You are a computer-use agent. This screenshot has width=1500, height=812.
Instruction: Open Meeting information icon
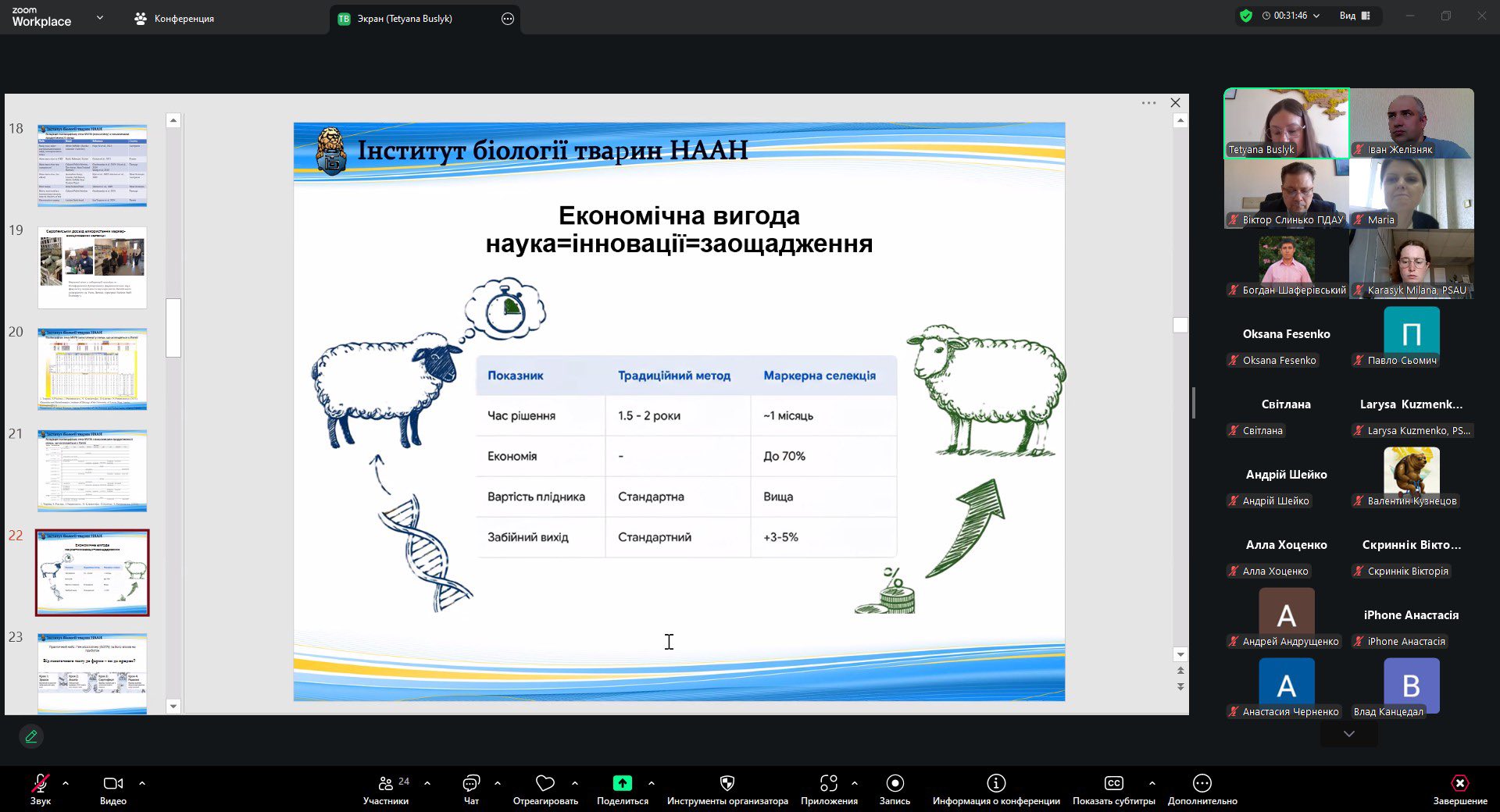(x=996, y=784)
